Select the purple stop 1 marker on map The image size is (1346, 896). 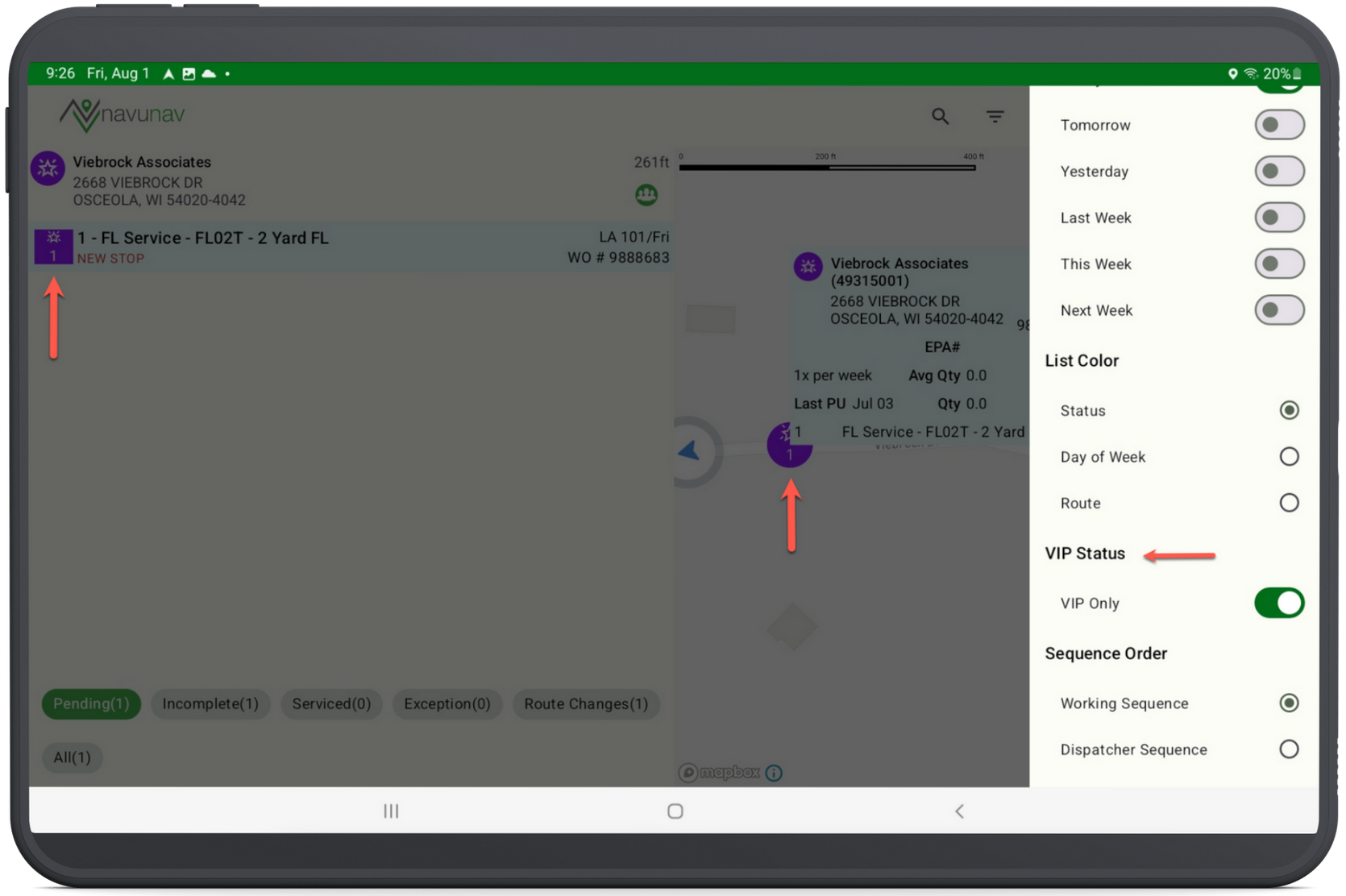(789, 445)
